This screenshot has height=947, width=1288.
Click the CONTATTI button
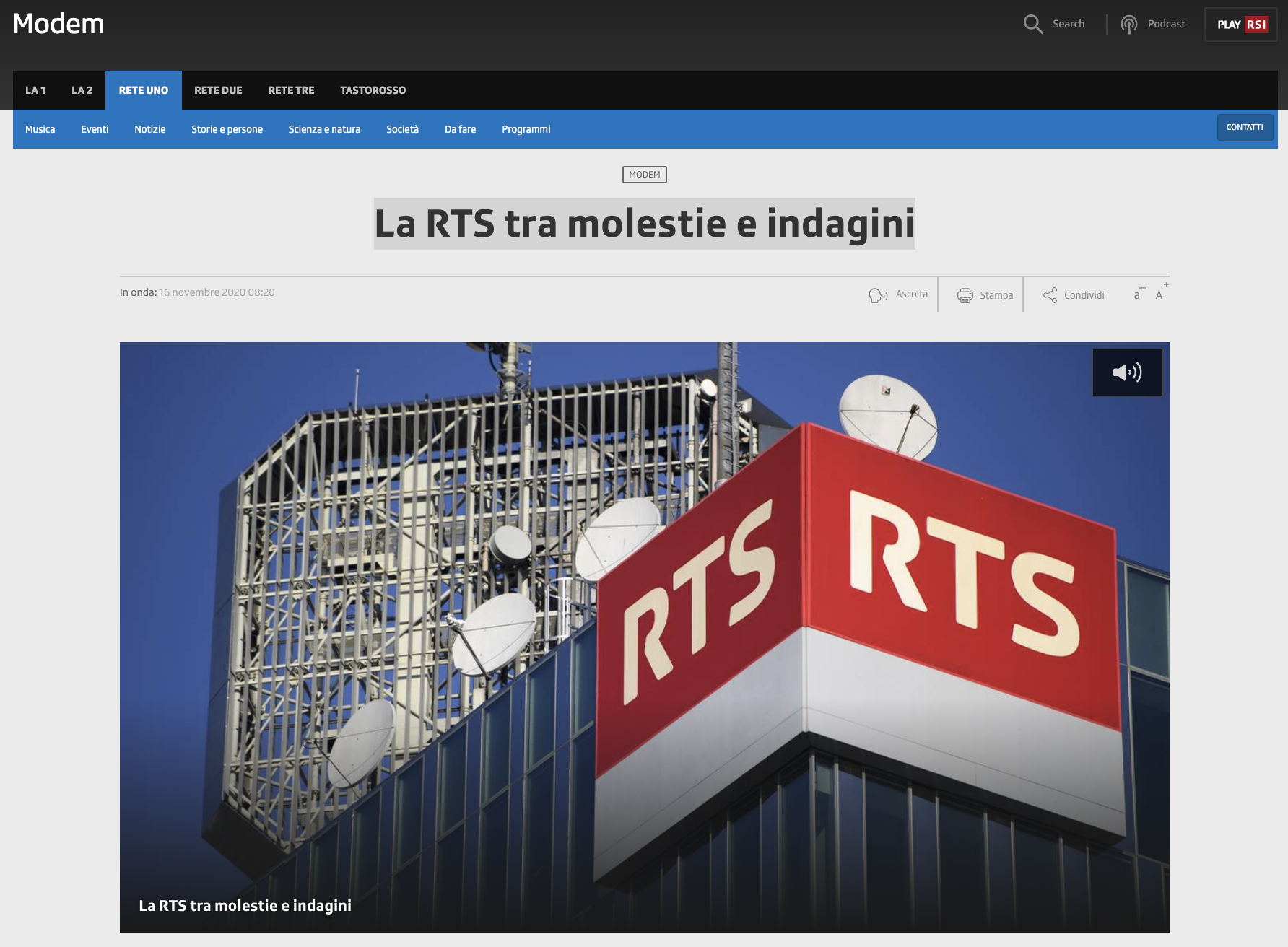coord(1245,128)
